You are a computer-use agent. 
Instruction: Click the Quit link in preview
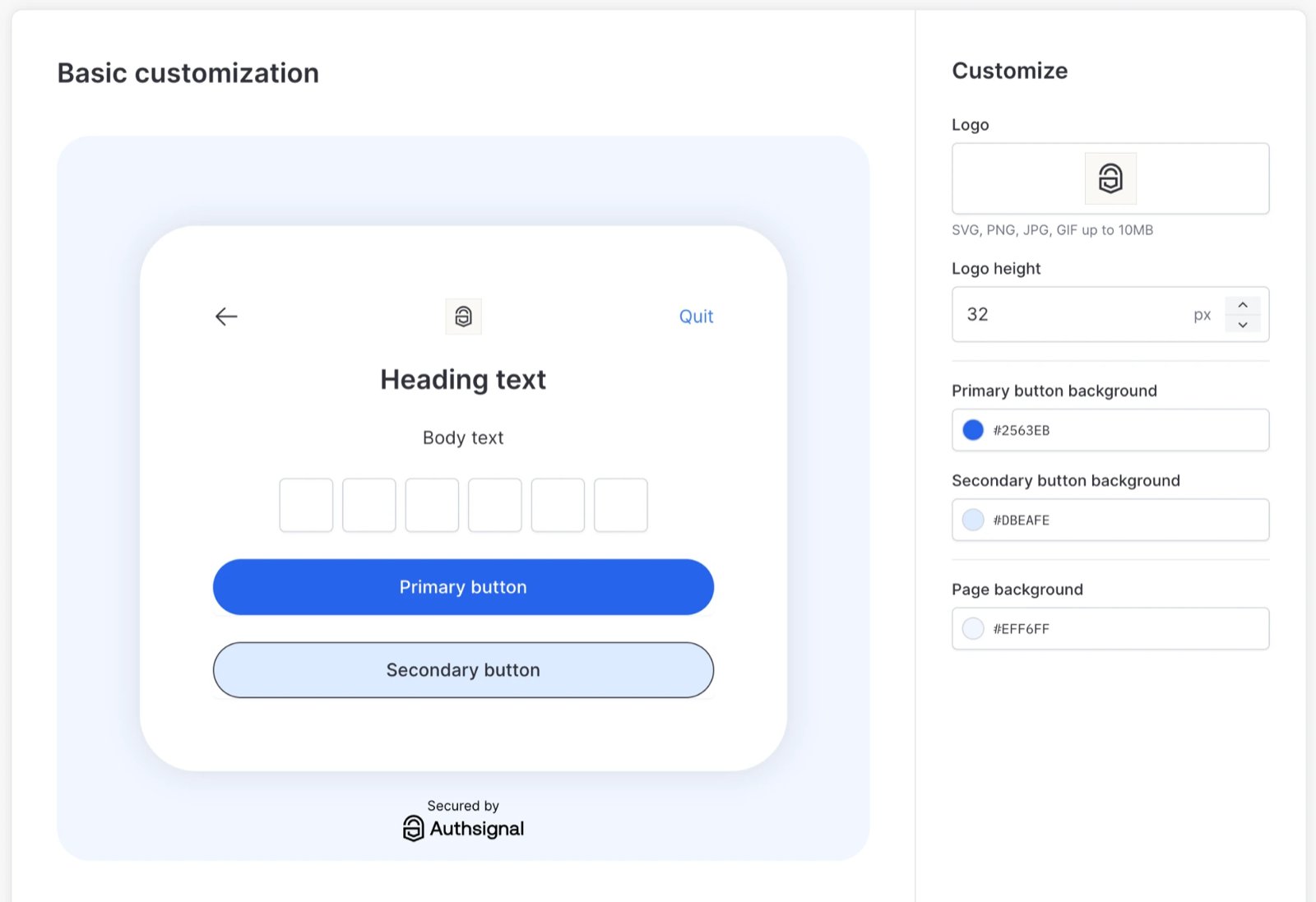point(696,317)
